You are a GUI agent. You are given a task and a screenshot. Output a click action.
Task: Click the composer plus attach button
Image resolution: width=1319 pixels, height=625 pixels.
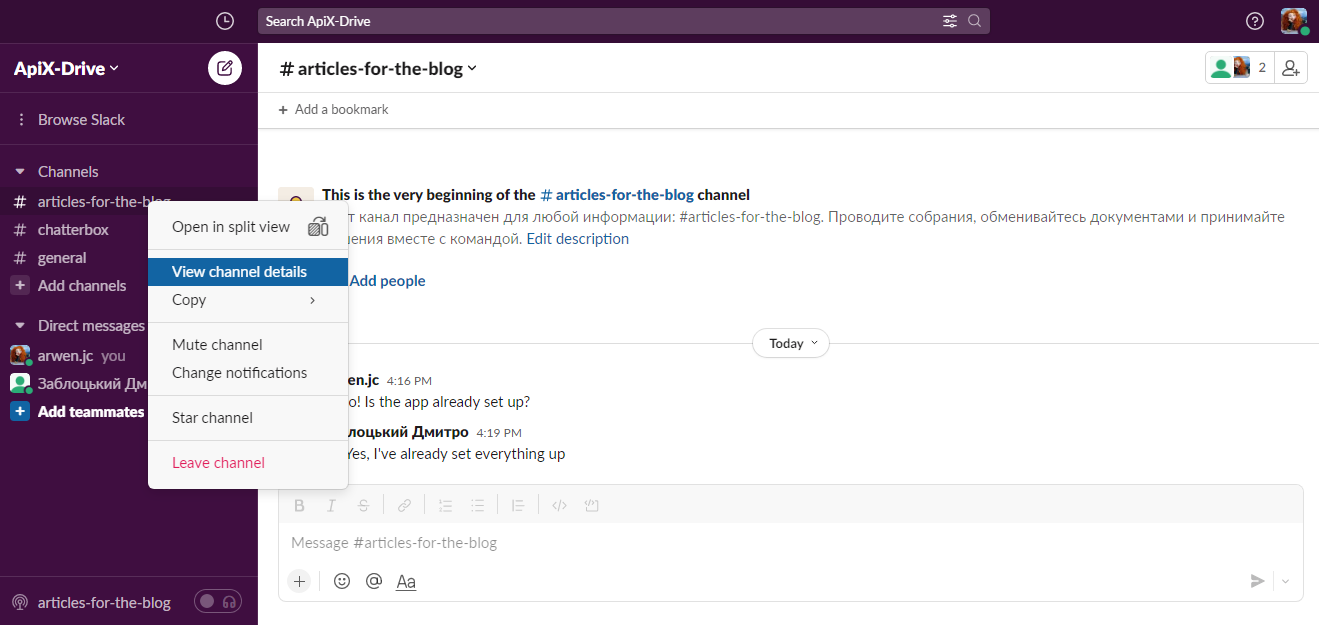click(x=299, y=581)
